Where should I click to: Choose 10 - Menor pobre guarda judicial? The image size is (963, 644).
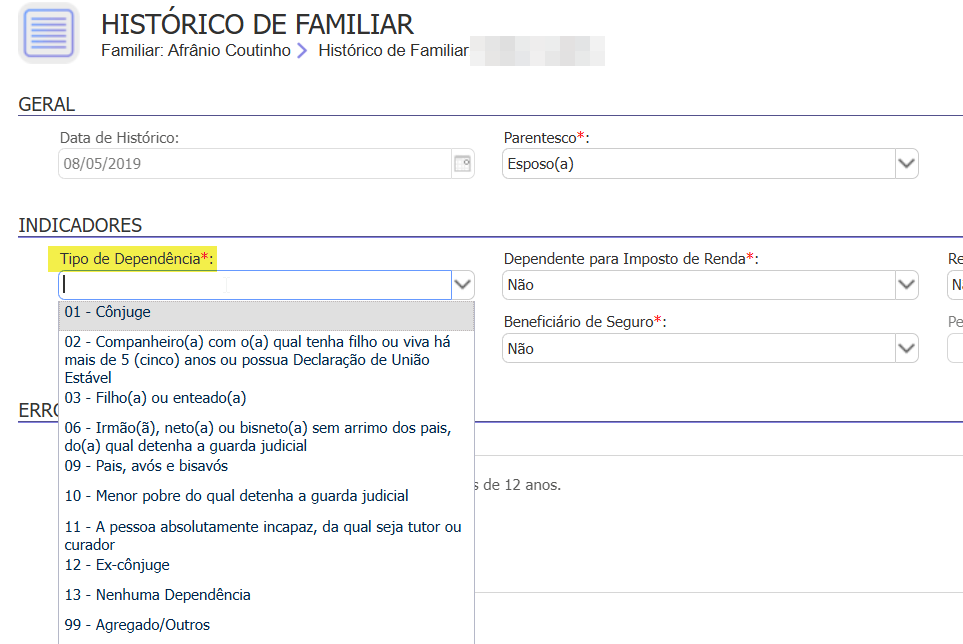coord(236,496)
